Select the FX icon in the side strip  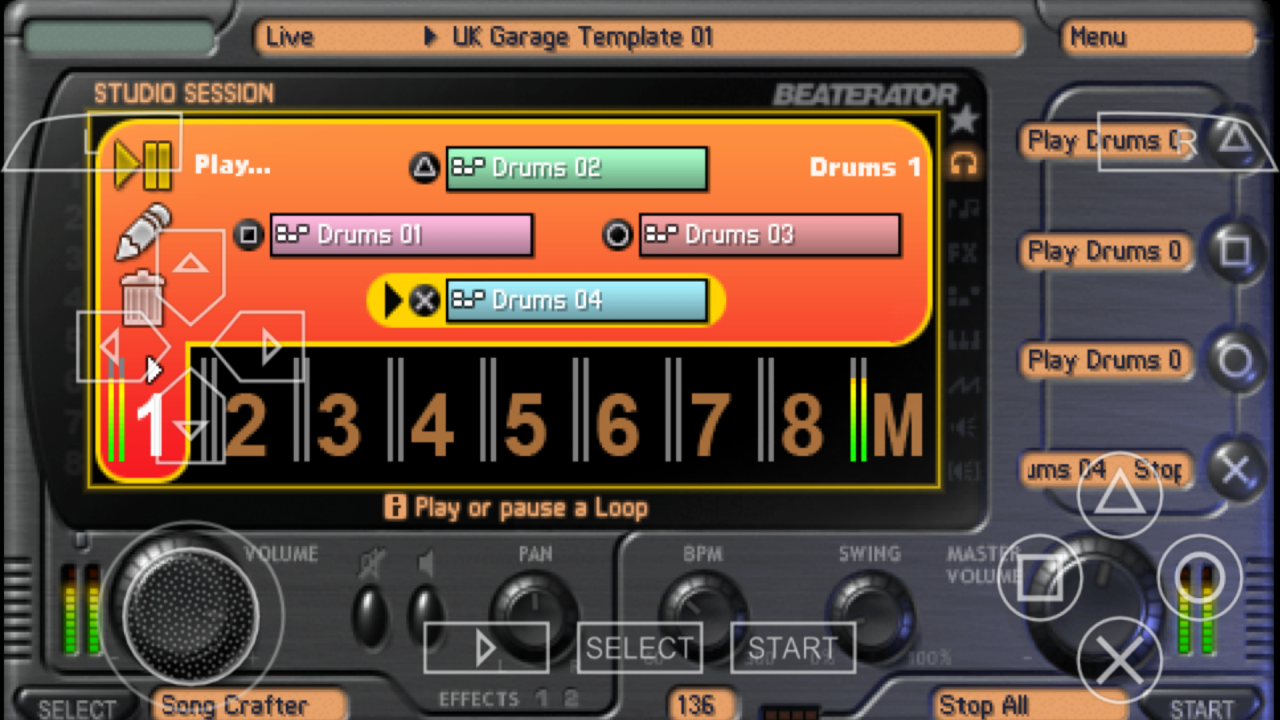click(963, 252)
